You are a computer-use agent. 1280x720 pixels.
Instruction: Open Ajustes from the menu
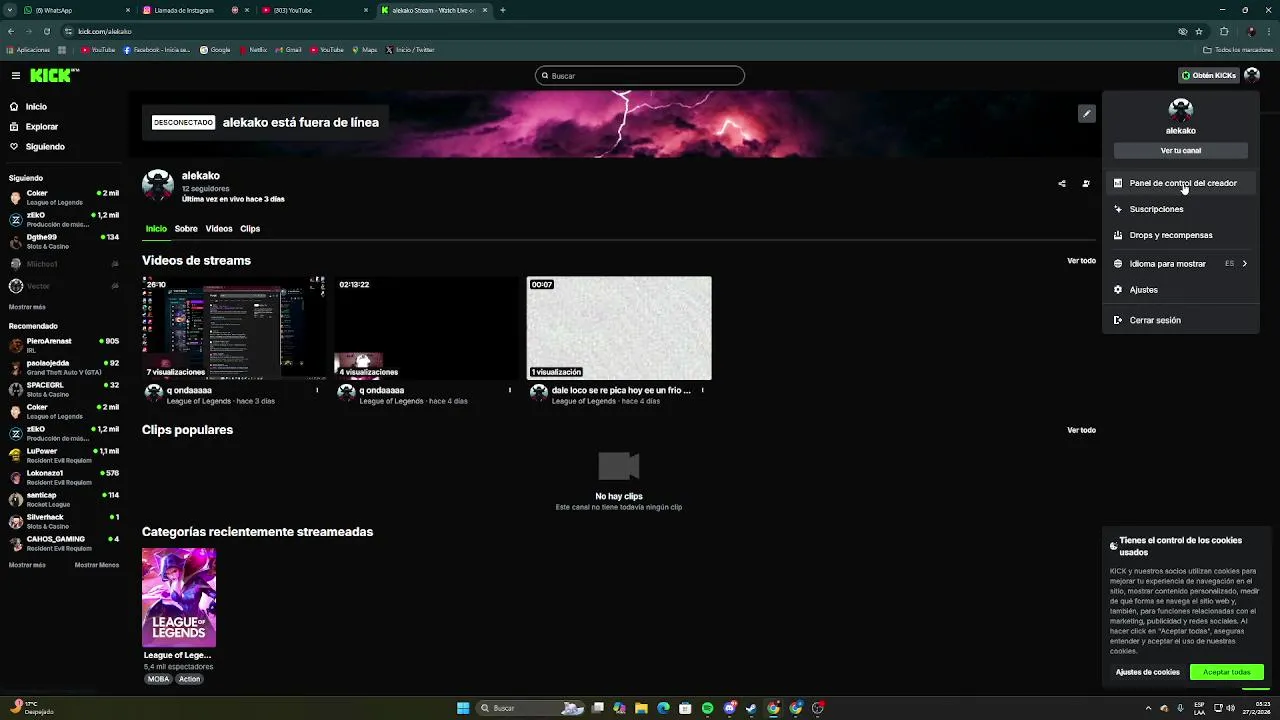[1181, 290]
